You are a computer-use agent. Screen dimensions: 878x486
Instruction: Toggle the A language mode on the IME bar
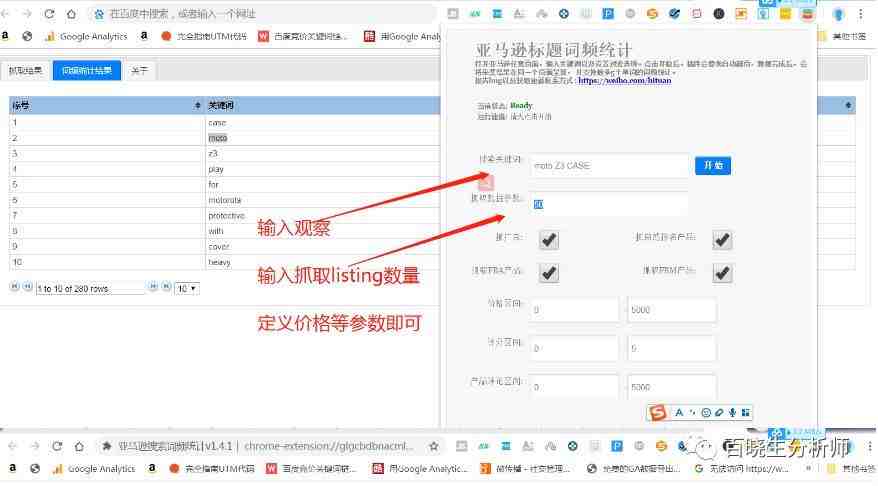tap(679, 413)
